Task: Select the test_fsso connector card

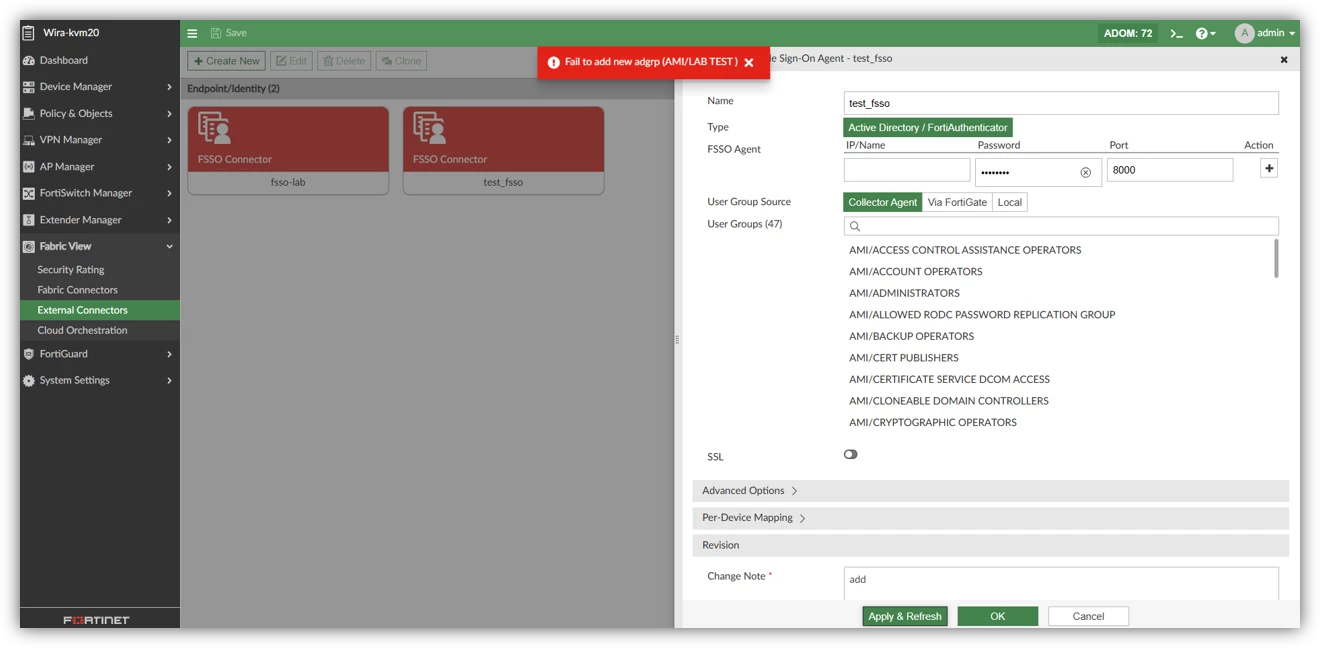Action: tap(503, 150)
